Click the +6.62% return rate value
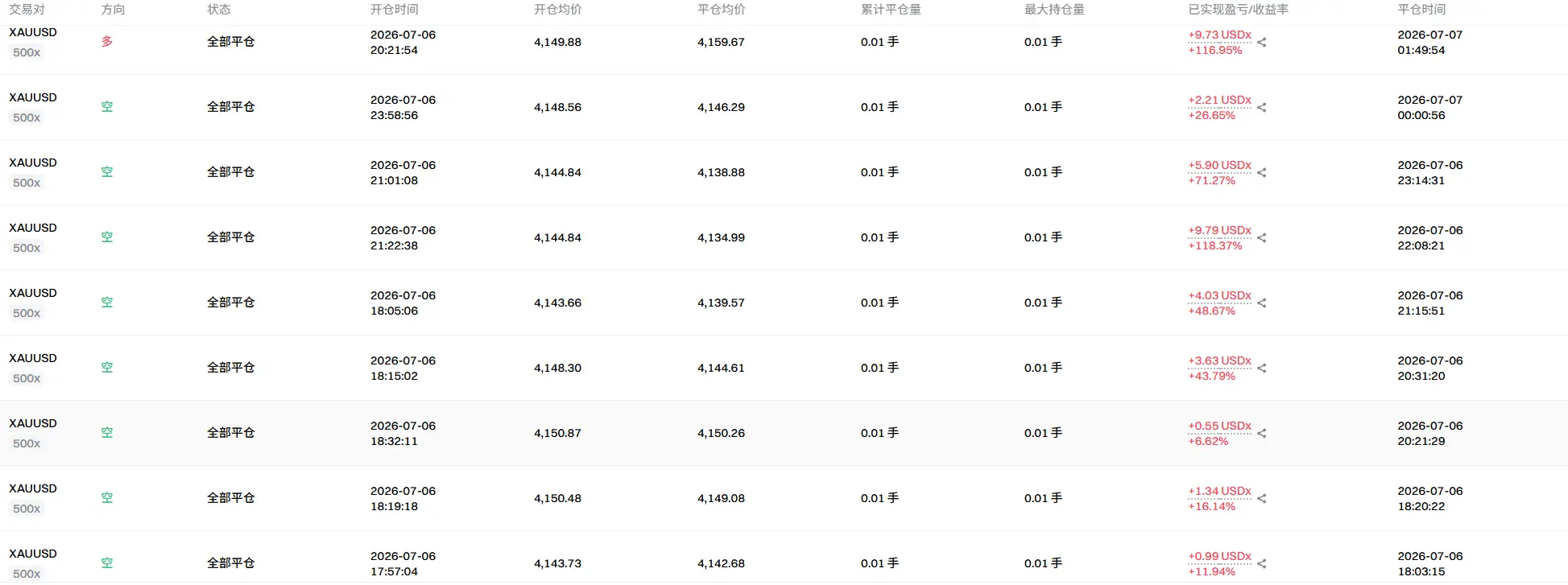 click(x=1208, y=441)
